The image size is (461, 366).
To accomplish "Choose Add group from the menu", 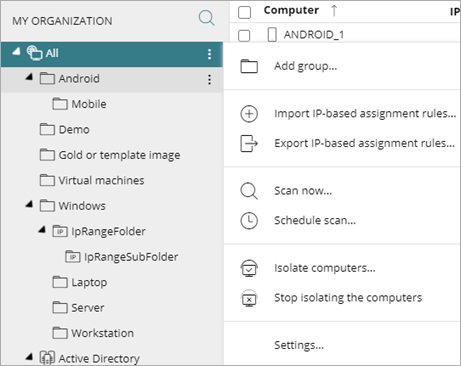I will coord(306,66).
